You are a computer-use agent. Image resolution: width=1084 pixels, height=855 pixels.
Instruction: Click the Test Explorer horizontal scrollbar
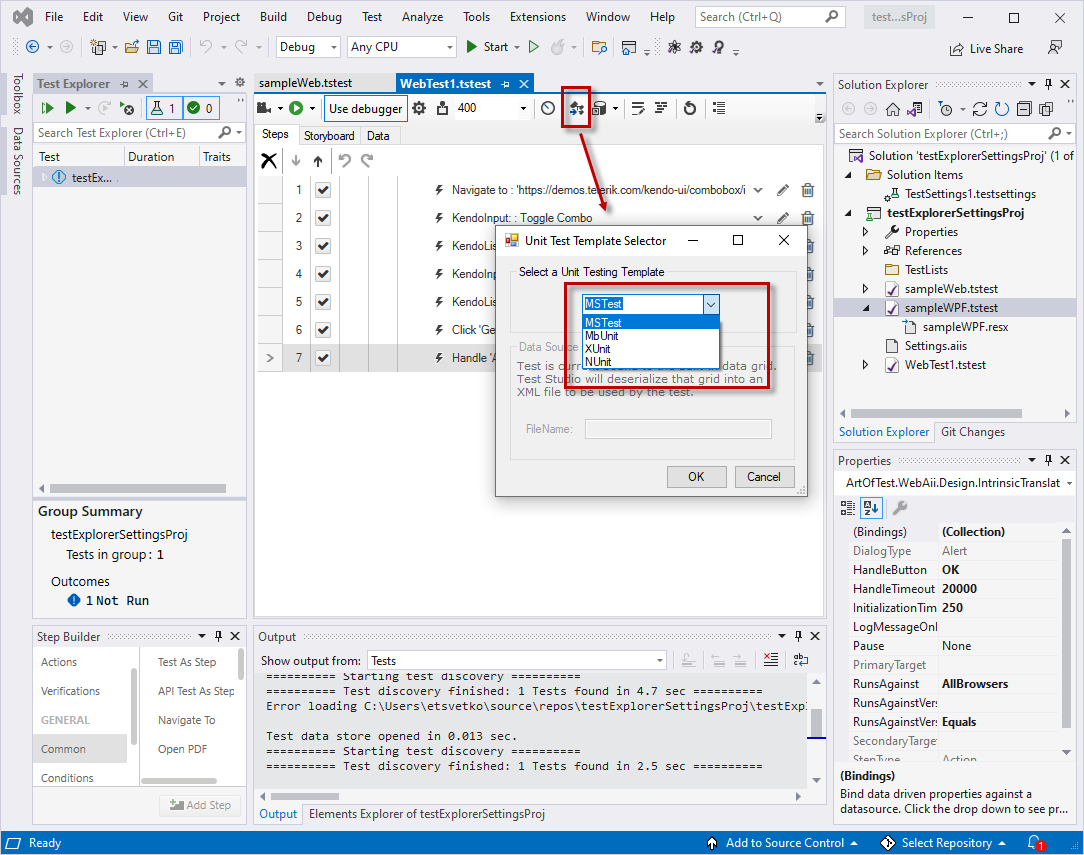tap(138, 489)
